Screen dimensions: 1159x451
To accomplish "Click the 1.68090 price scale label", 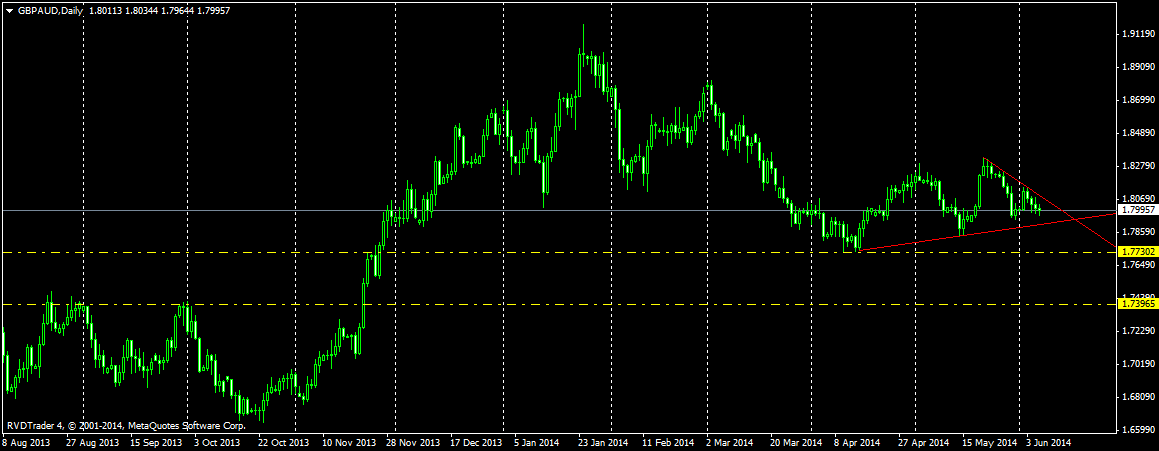I will 1137,396.
